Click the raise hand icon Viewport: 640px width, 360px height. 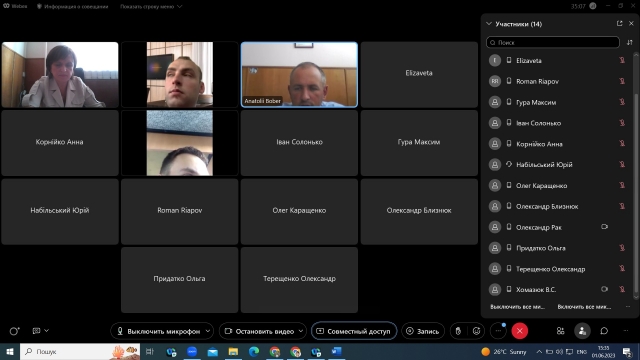coord(458,331)
